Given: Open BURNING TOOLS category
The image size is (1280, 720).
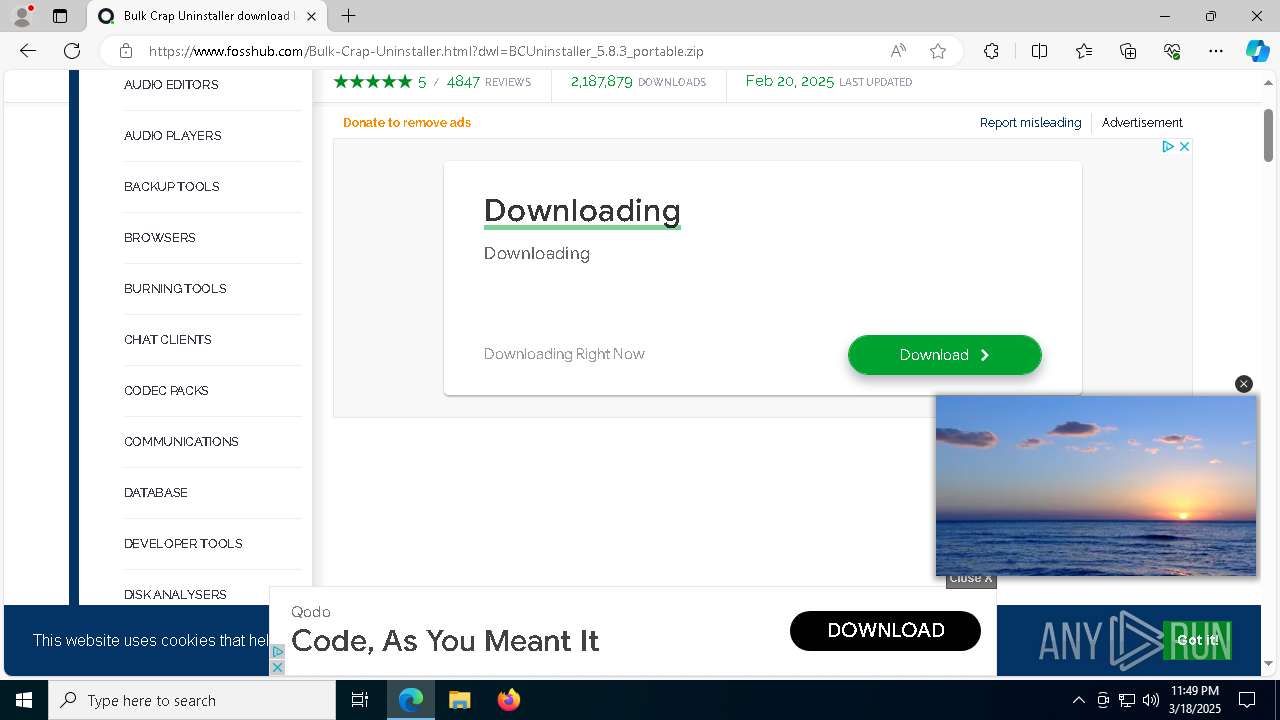Looking at the screenshot, I should click(175, 289).
